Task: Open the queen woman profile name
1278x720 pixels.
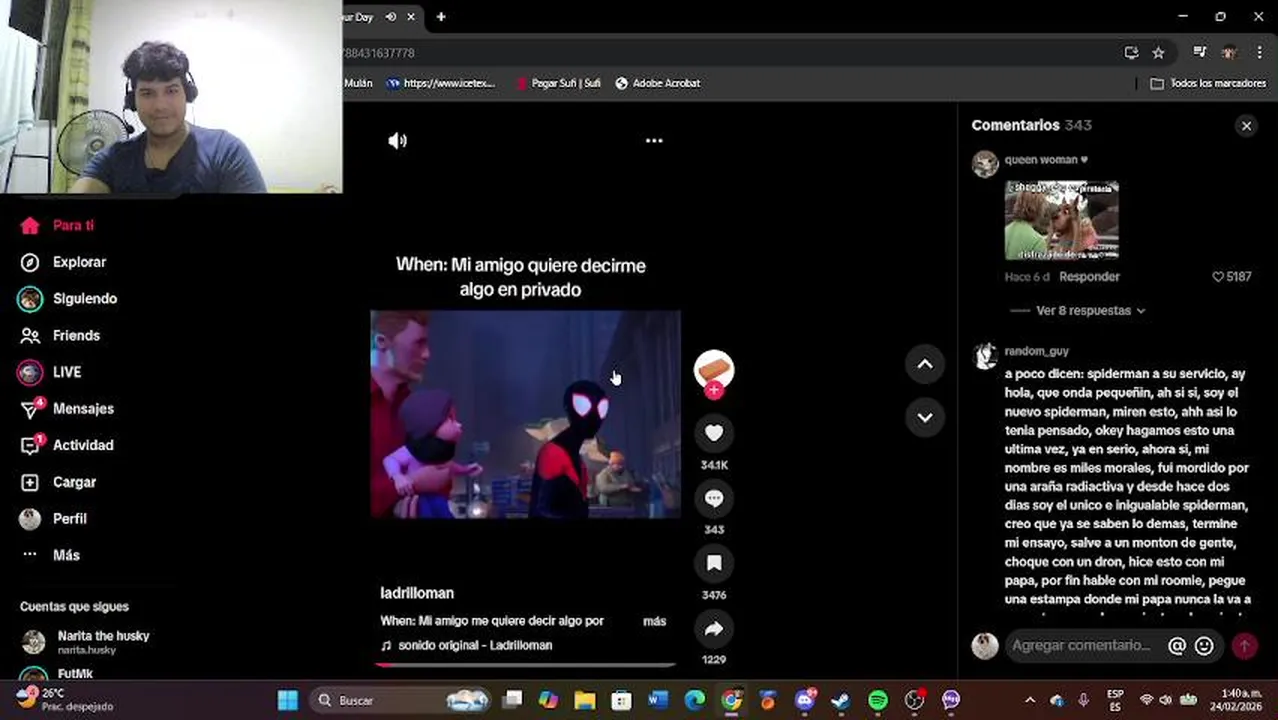Action: pyautogui.click(x=1046, y=160)
